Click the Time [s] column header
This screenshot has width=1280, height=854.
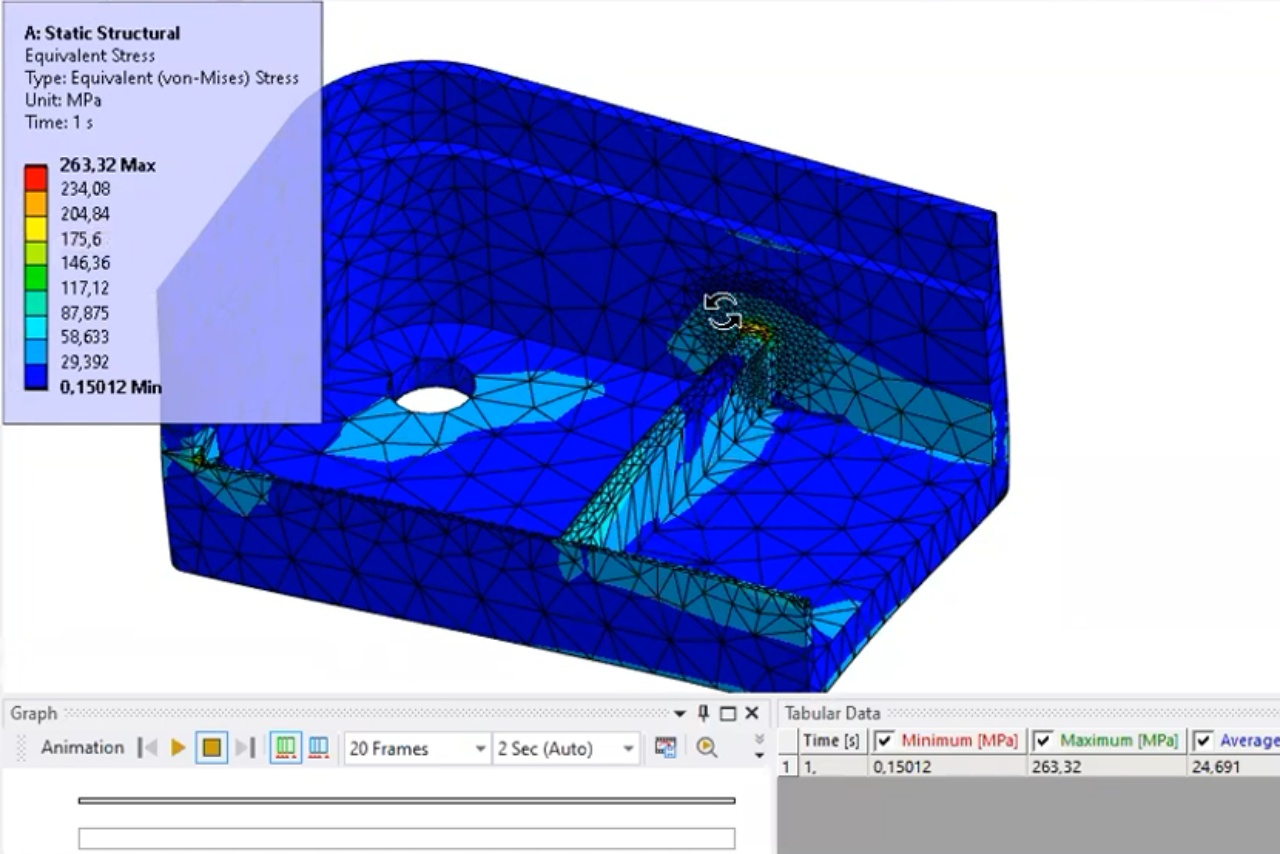pos(831,741)
